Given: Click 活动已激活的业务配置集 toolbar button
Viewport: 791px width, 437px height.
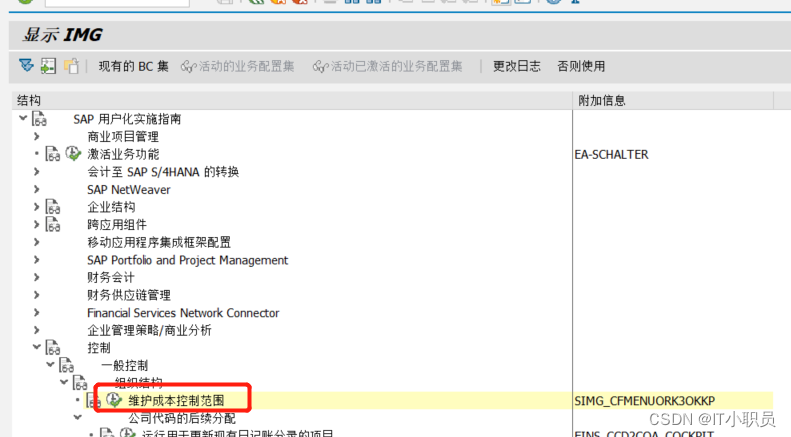Looking at the screenshot, I should (387, 66).
